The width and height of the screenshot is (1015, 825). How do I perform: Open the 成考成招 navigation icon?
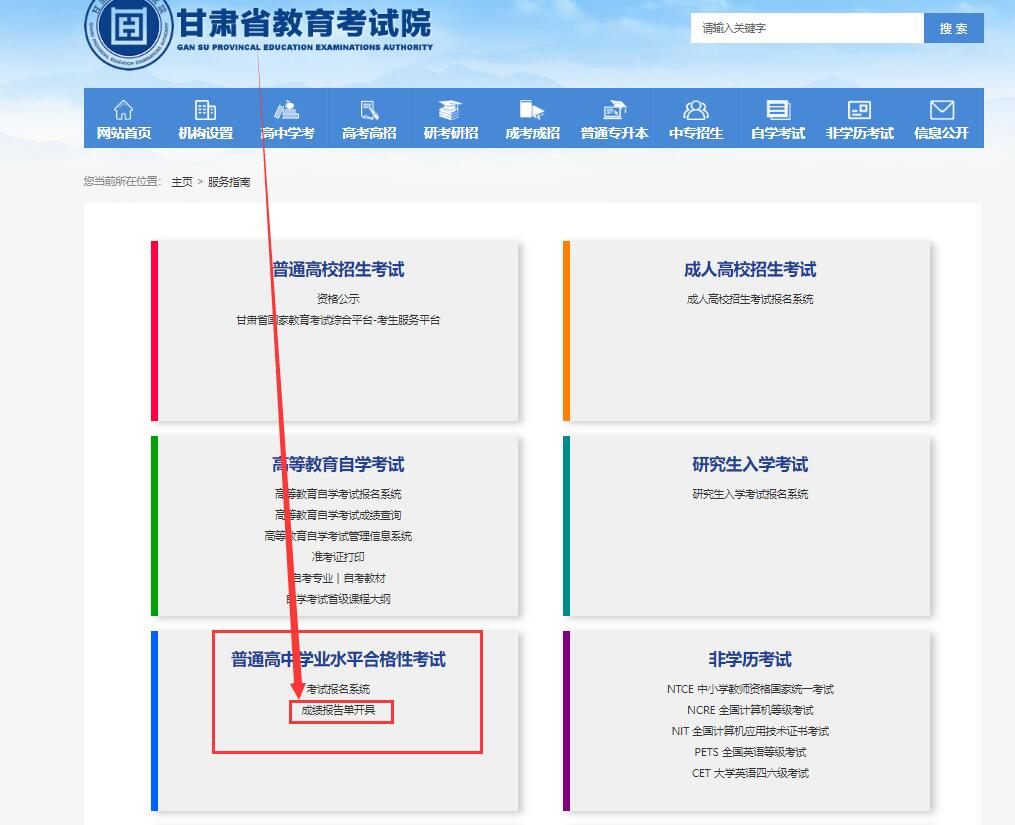pos(532,110)
